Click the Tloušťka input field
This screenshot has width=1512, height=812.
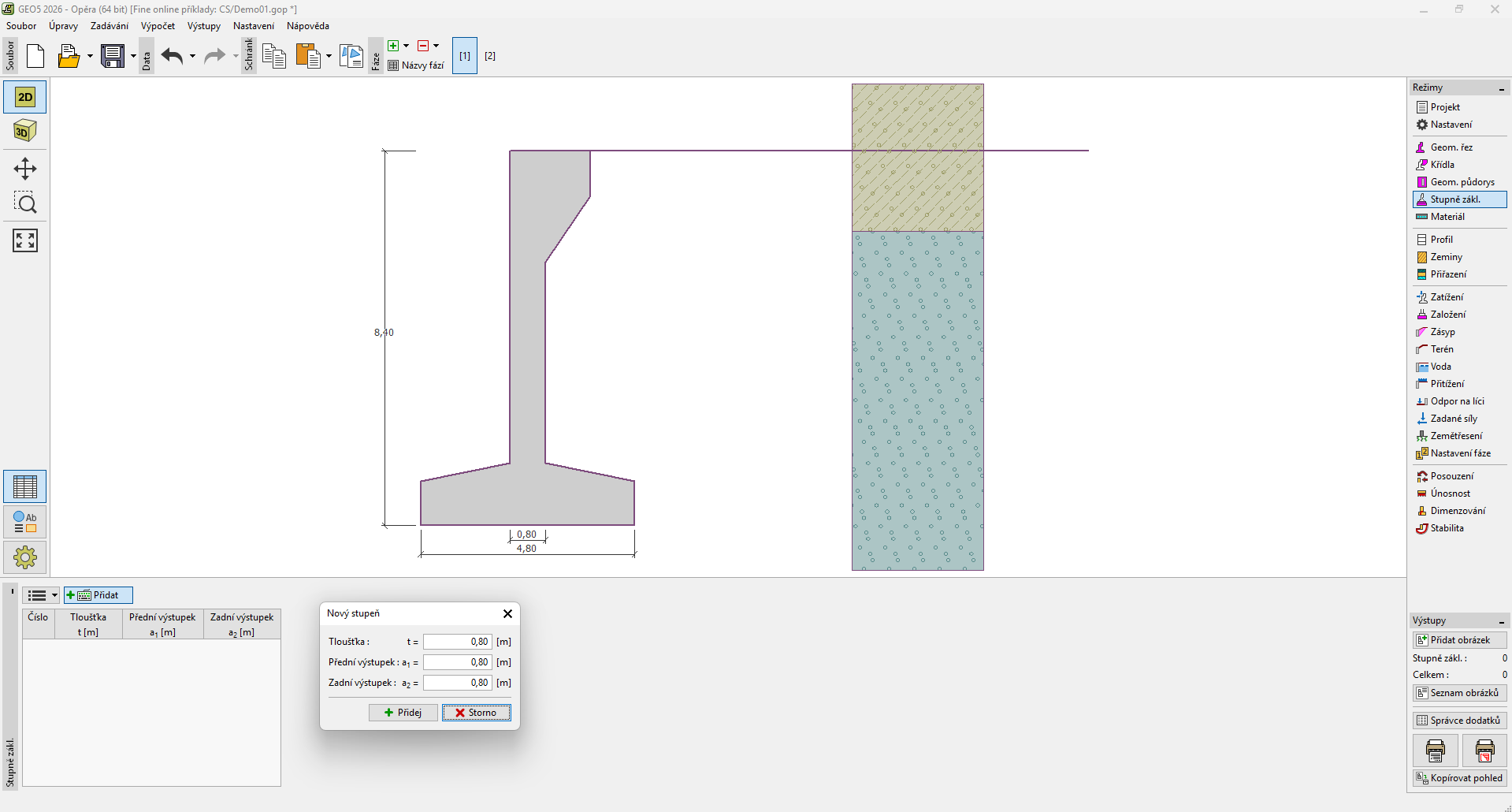[x=458, y=642]
